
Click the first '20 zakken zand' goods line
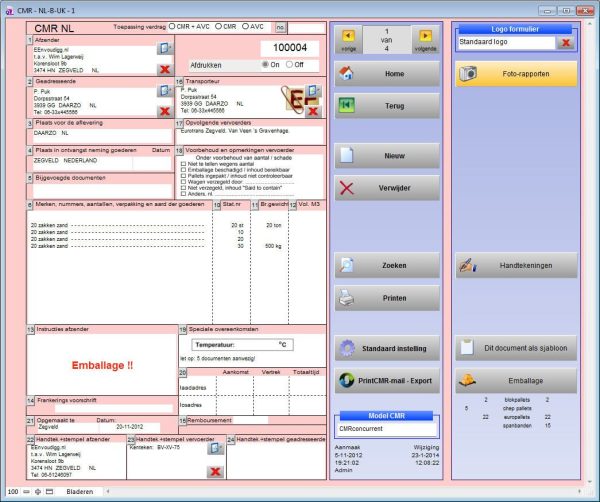49,225
